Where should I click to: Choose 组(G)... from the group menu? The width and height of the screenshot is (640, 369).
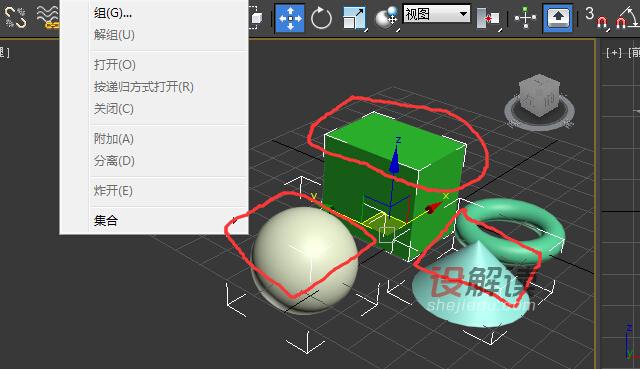pyautogui.click(x=113, y=13)
